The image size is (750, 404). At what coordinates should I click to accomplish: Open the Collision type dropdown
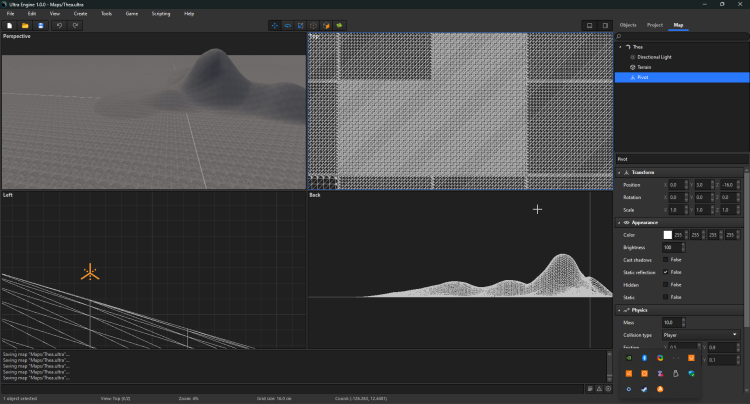point(700,334)
